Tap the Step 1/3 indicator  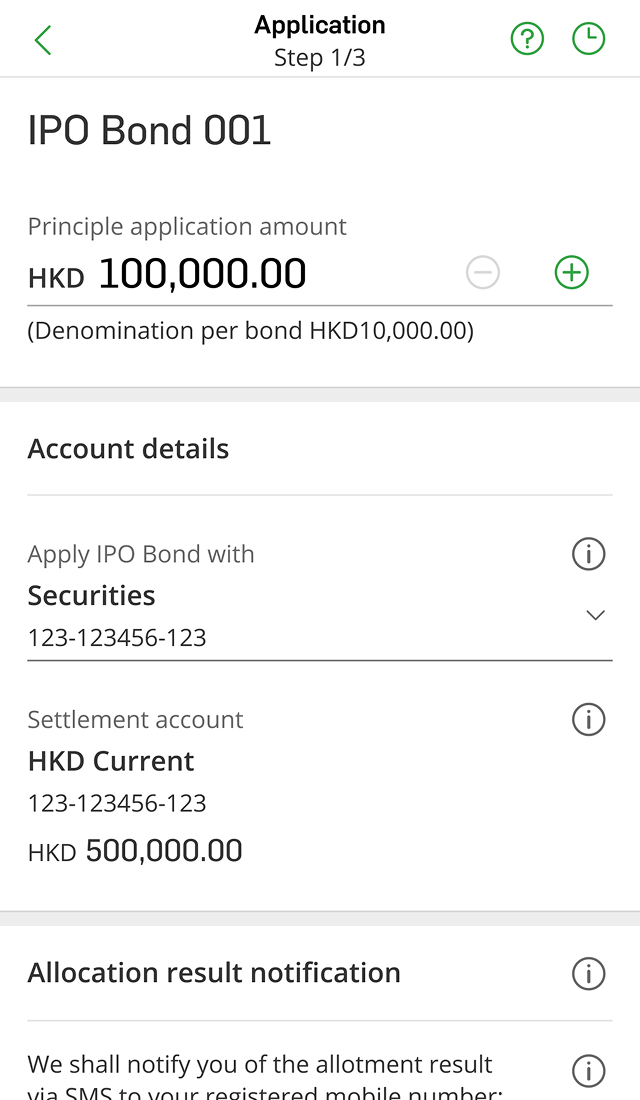(320, 58)
